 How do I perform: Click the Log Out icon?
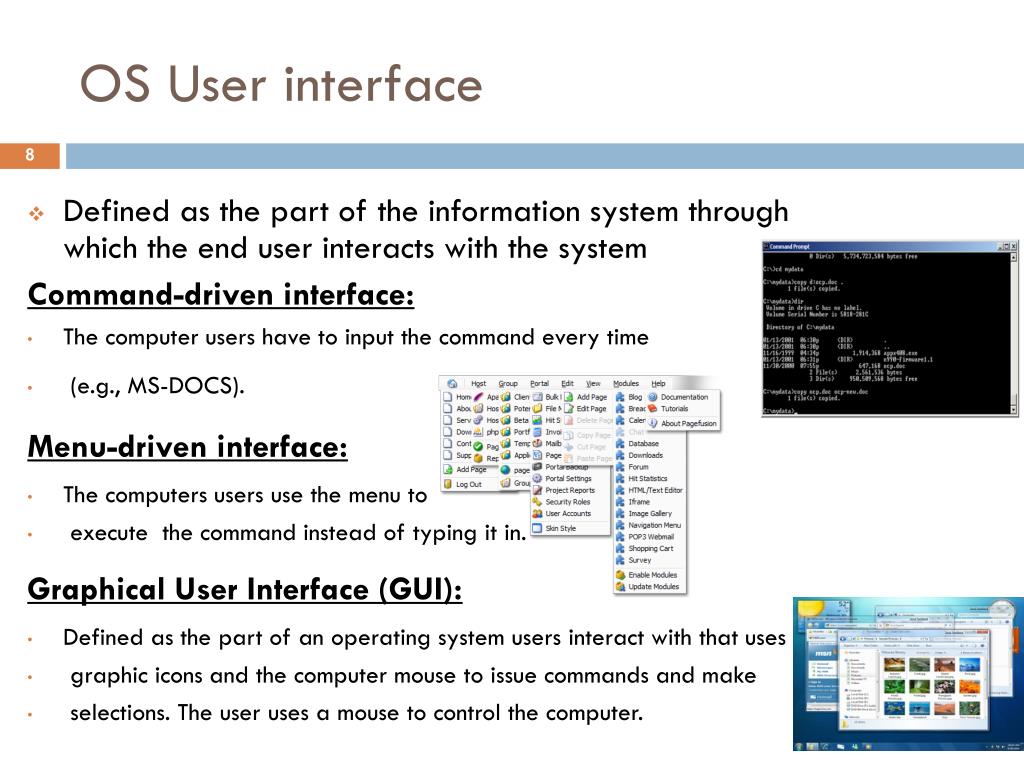pos(448,484)
